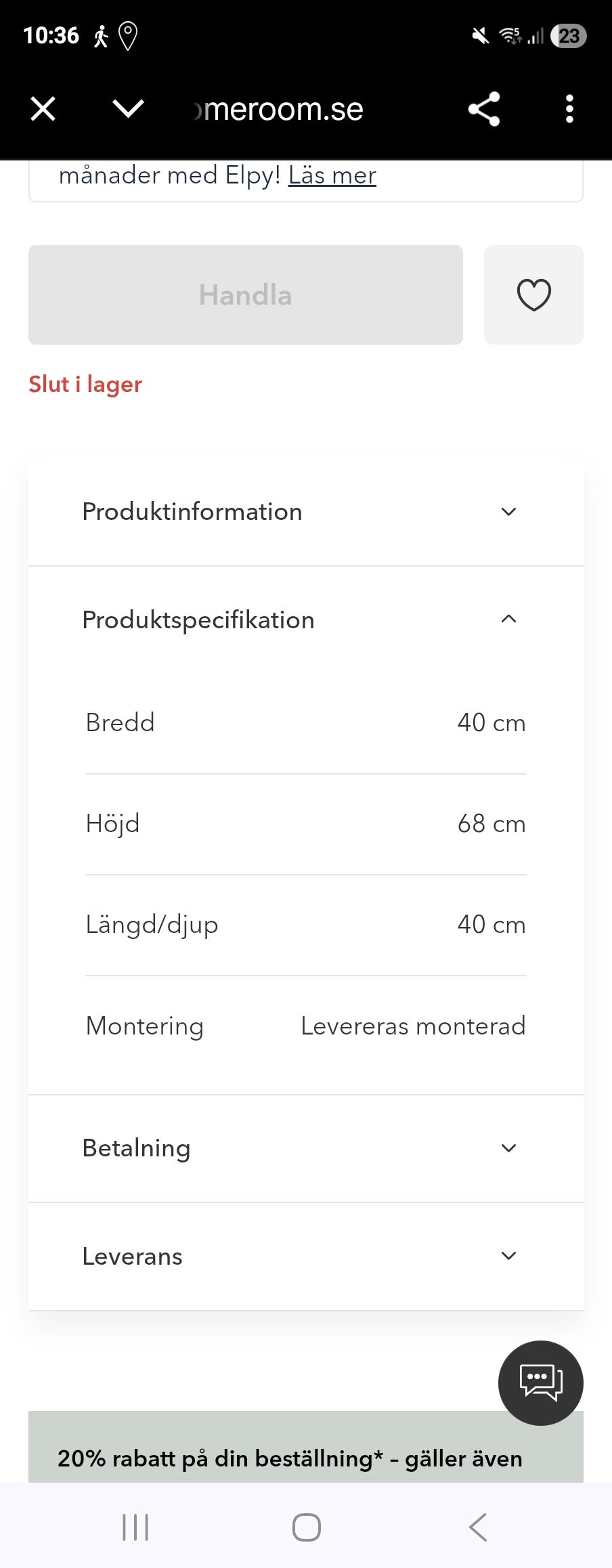Close the browser tab with X icon
This screenshot has height=1568, width=612.
(x=43, y=109)
